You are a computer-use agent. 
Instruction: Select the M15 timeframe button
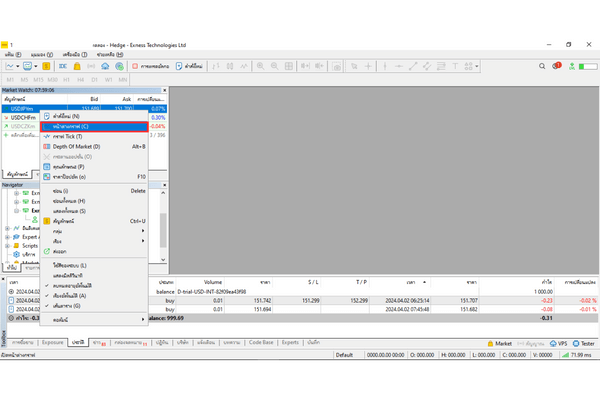click(39, 78)
